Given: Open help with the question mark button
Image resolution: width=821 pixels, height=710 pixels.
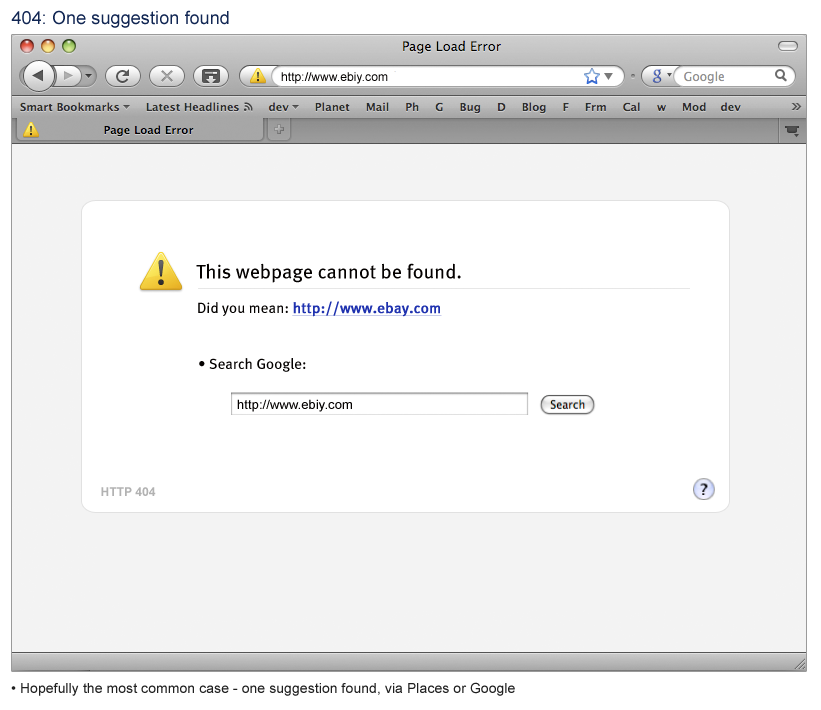Looking at the screenshot, I should click(x=703, y=490).
